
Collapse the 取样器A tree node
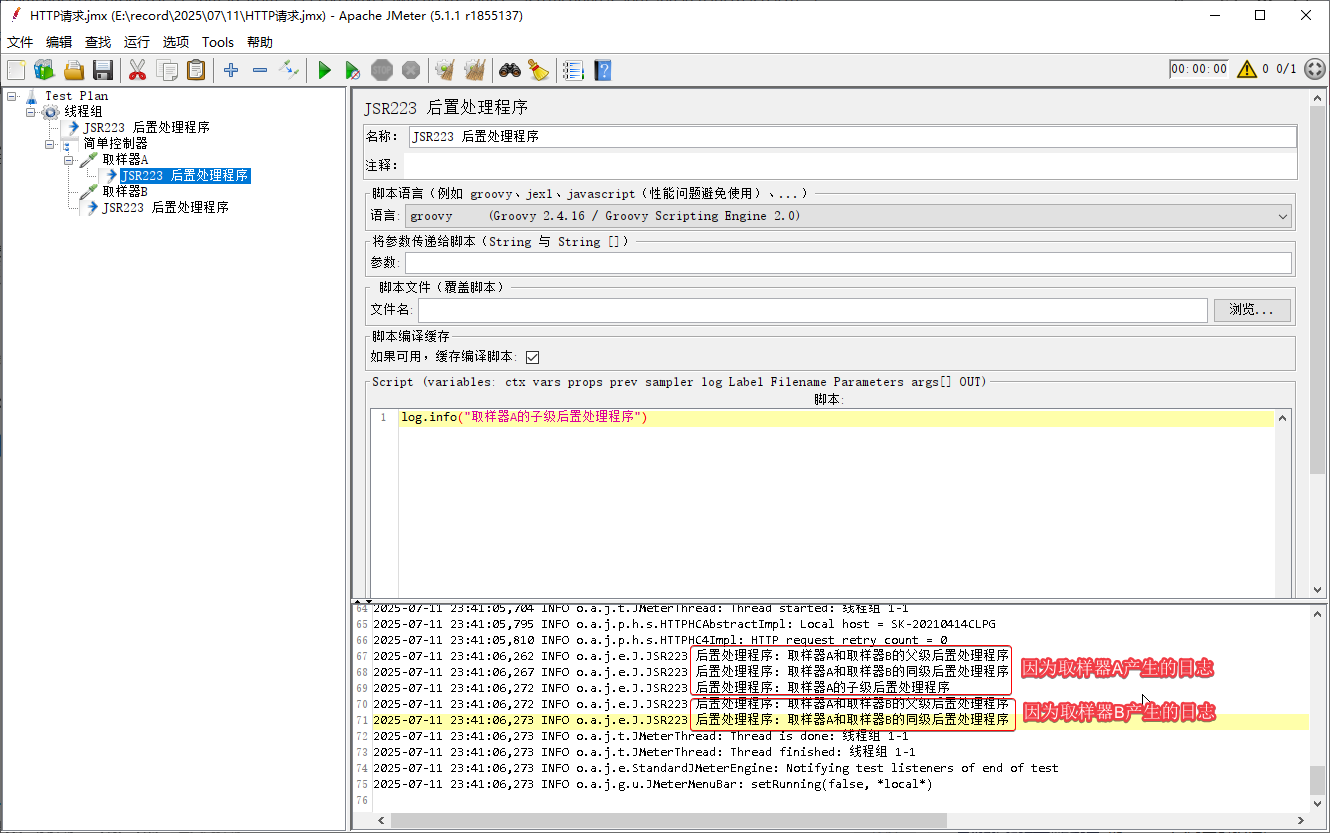click(x=69, y=160)
